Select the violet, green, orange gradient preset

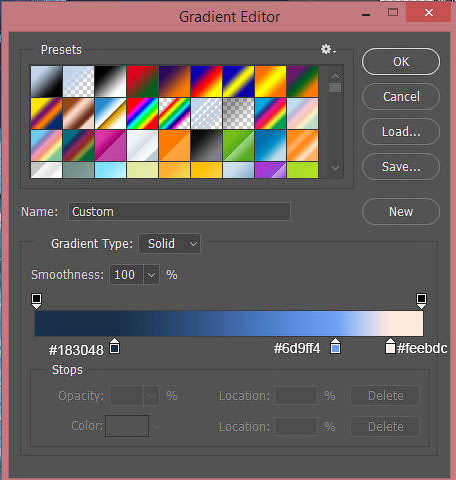point(302,81)
